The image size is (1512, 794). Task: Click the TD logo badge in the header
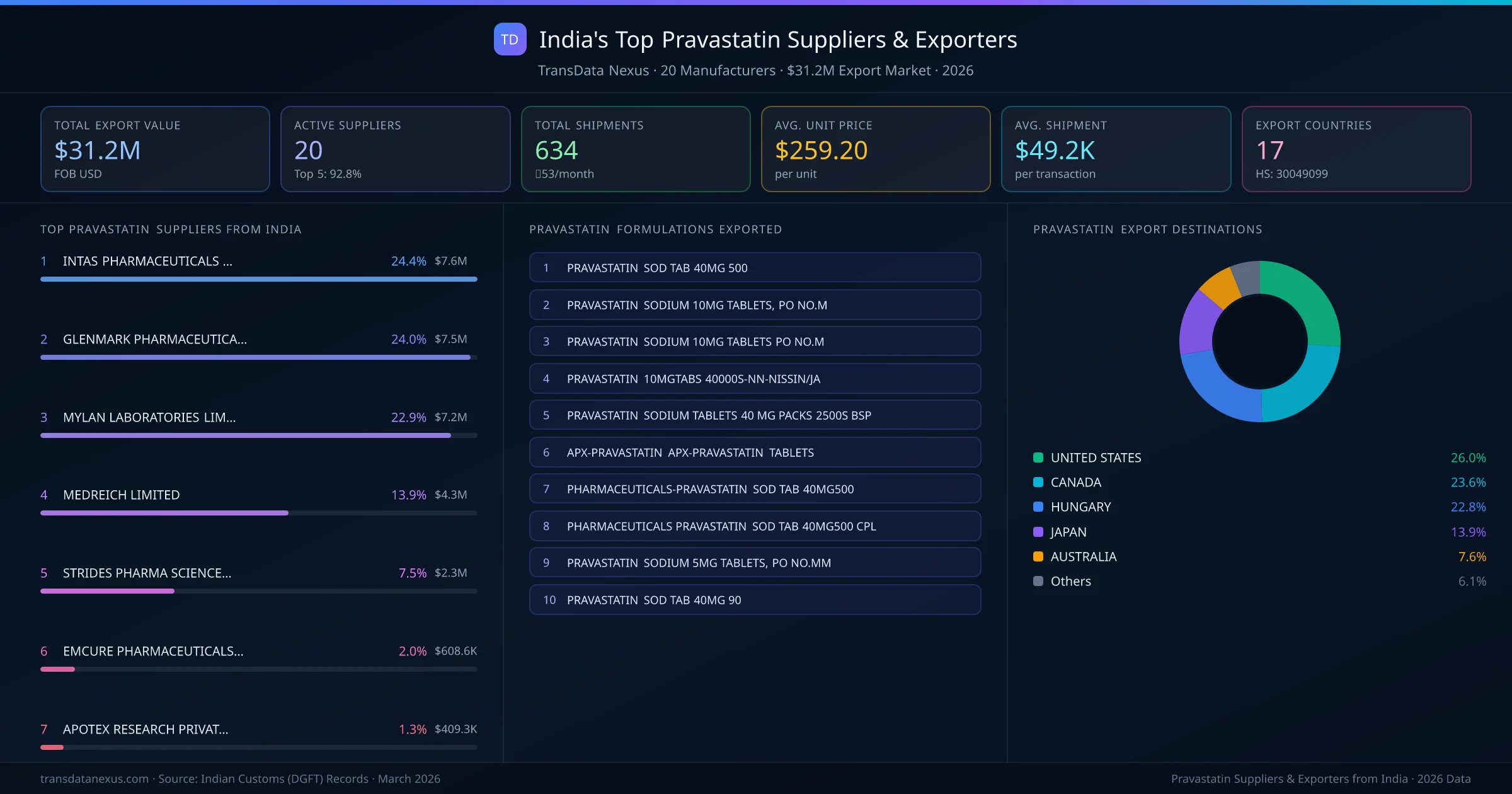tap(509, 39)
